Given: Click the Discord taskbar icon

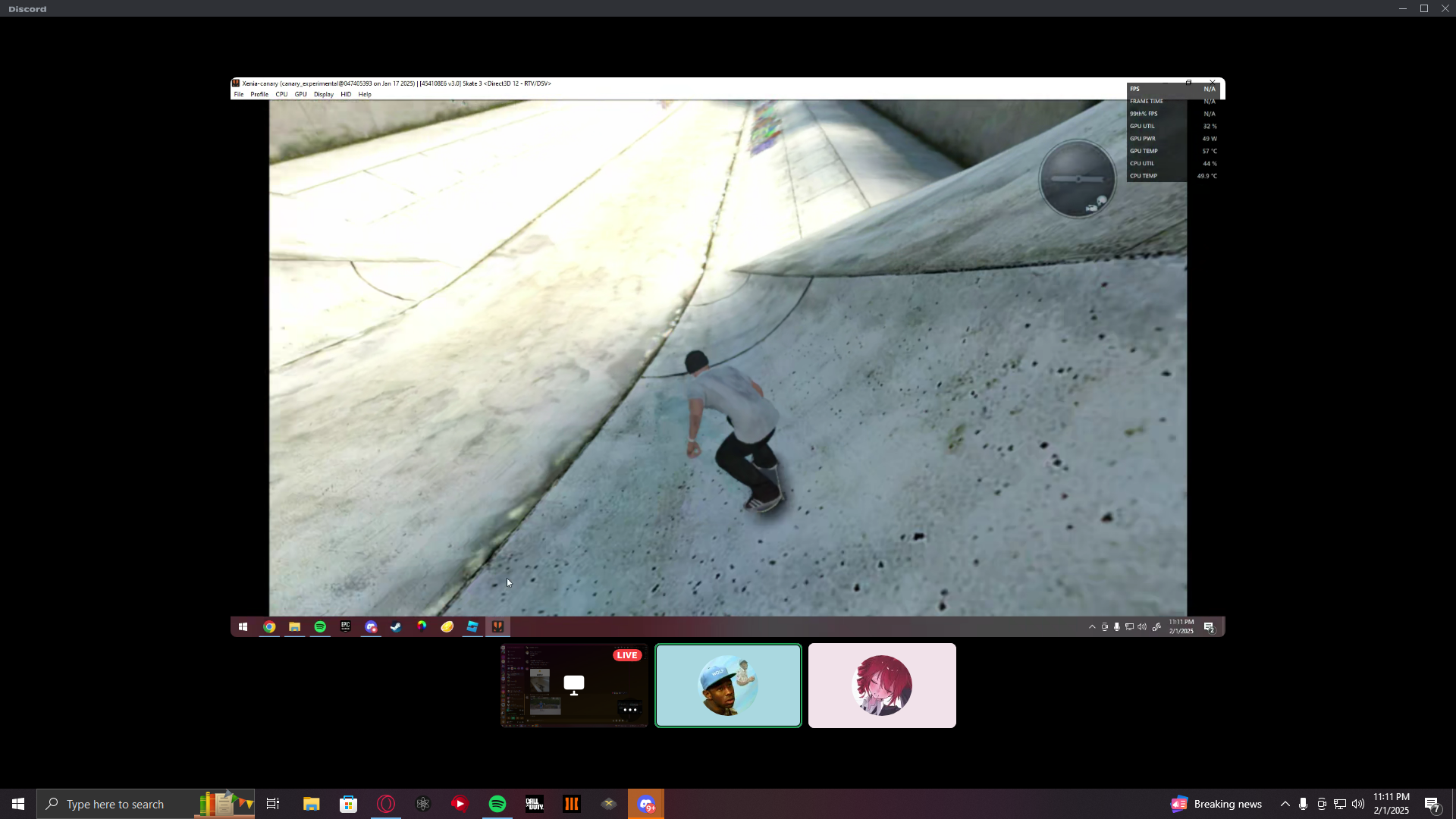Looking at the screenshot, I should click(x=646, y=804).
